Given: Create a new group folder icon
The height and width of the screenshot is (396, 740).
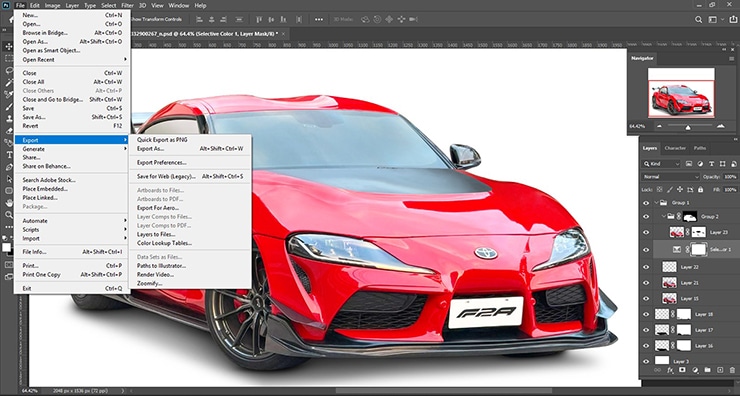Looking at the screenshot, I should click(707, 371).
